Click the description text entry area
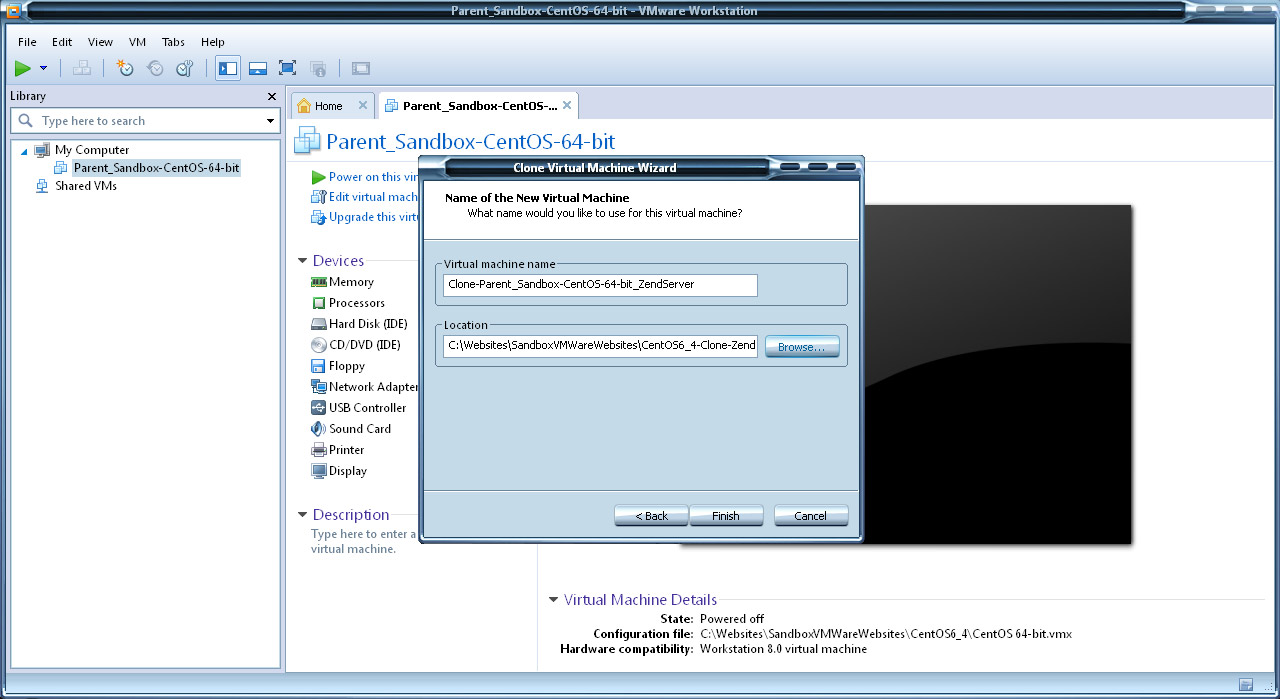Screen dimensions: 1280x699 click(x=364, y=541)
